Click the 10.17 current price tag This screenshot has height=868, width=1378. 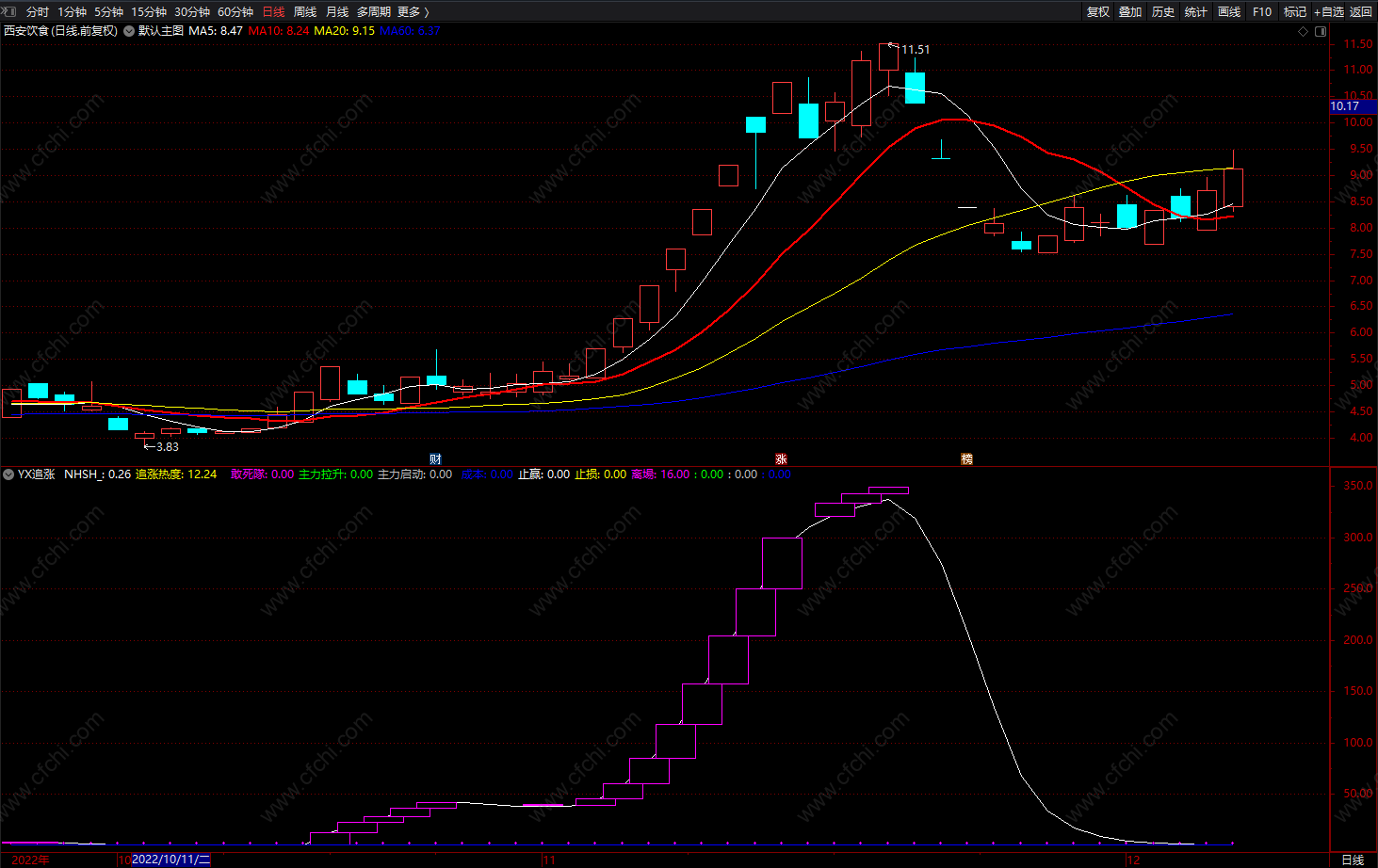point(1353,106)
